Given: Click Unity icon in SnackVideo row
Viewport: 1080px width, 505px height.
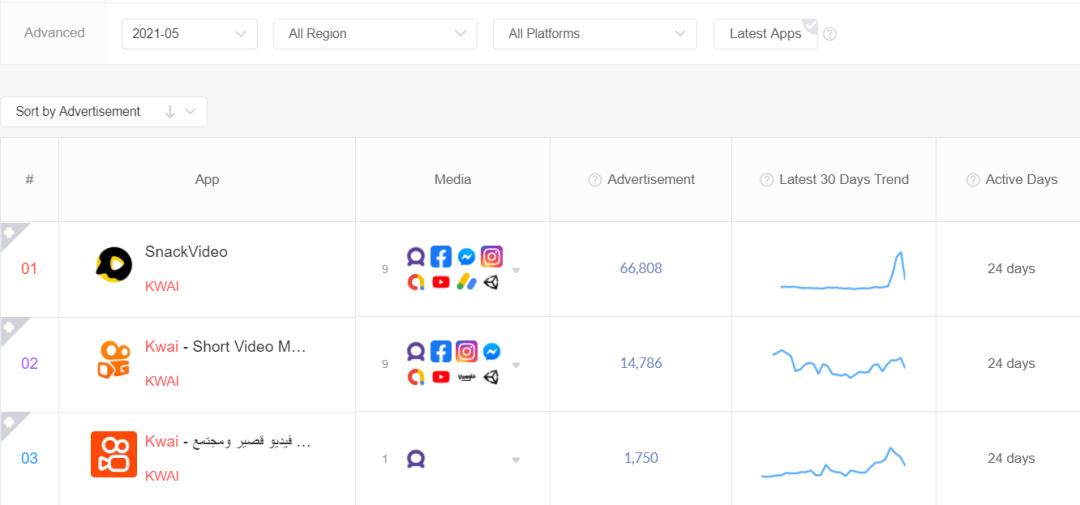Looking at the screenshot, I should point(491,282).
